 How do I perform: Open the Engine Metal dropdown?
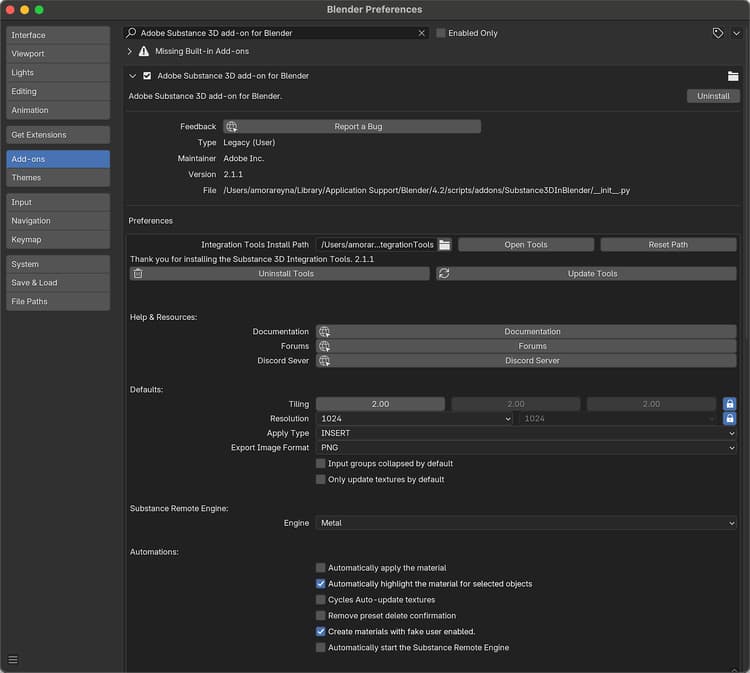point(526,523)
